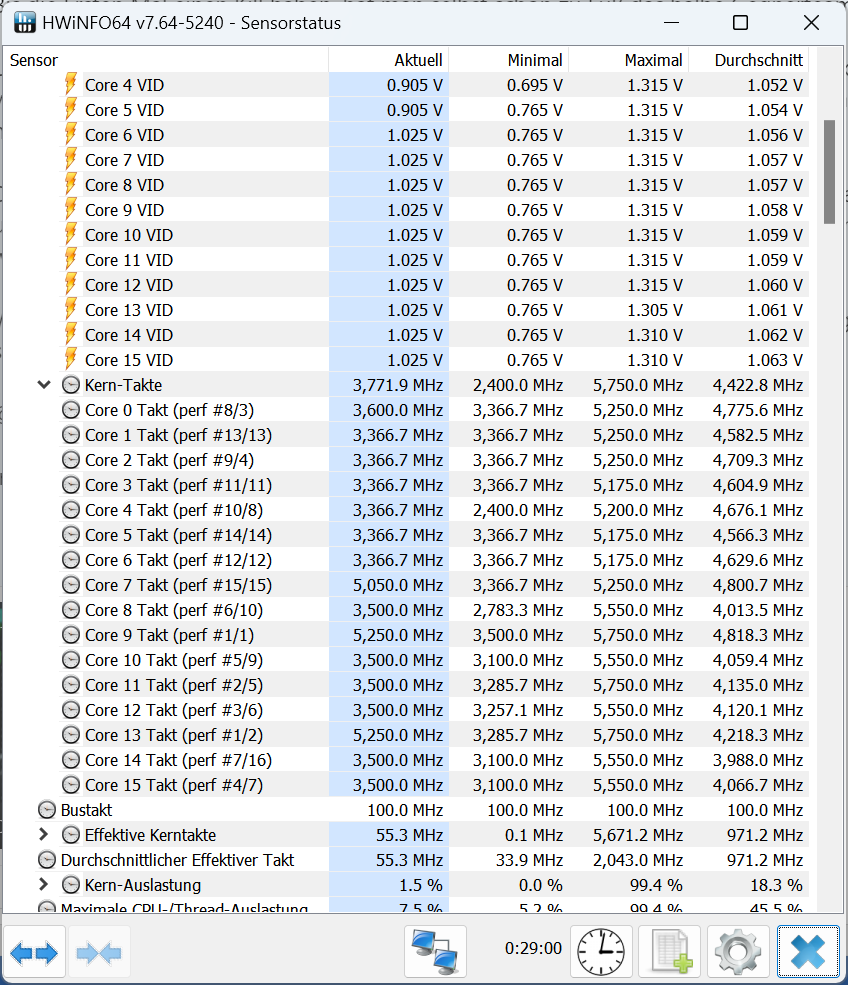Open sensor settings gear icon
Viewport: 848px width, 985px height.
tap(737, 952)
